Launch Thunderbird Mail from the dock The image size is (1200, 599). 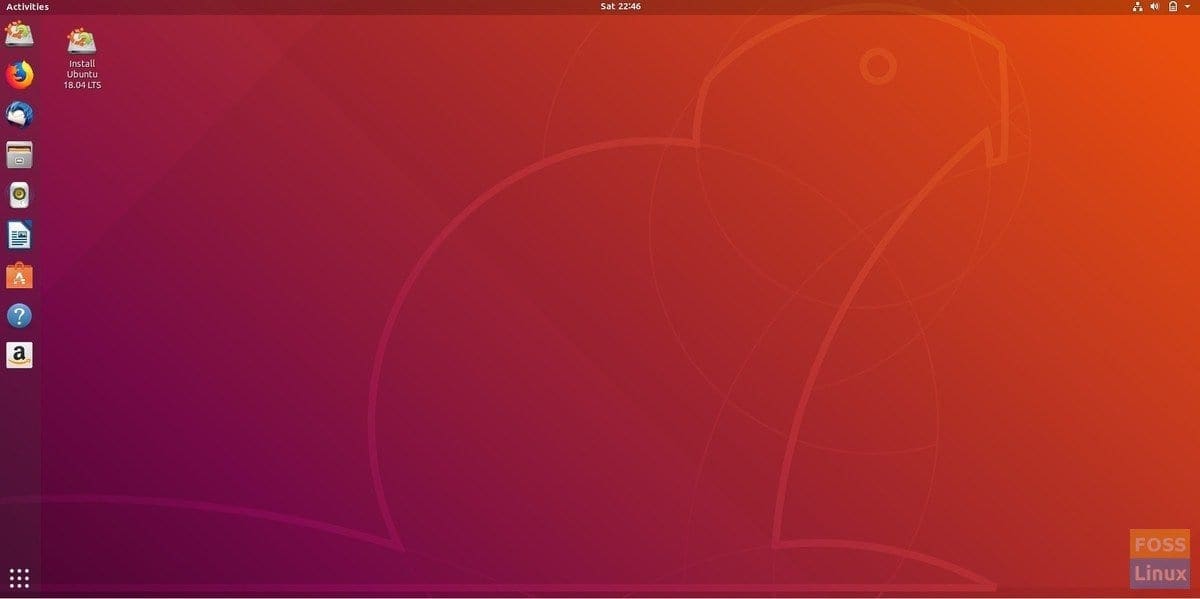click(19, 115)
